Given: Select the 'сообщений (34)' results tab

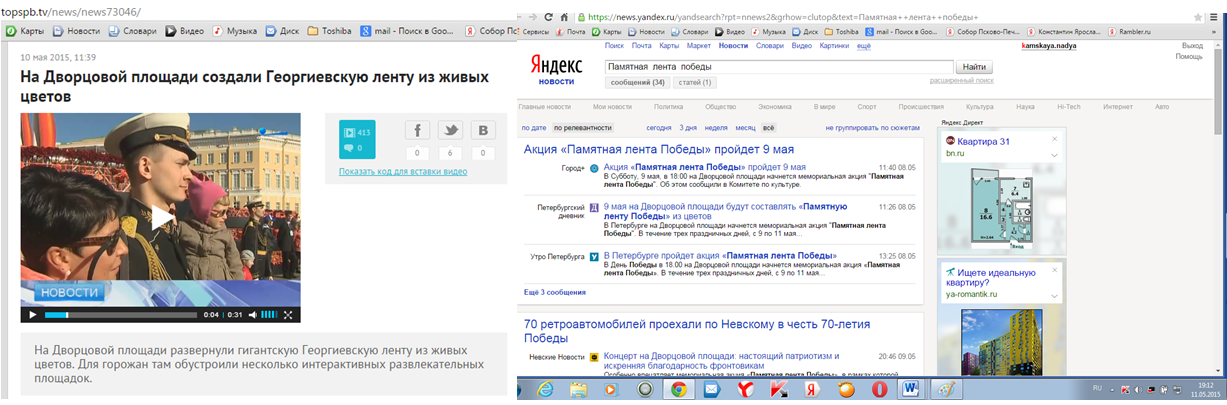Looking at the screenshot, I should [637, 82].
